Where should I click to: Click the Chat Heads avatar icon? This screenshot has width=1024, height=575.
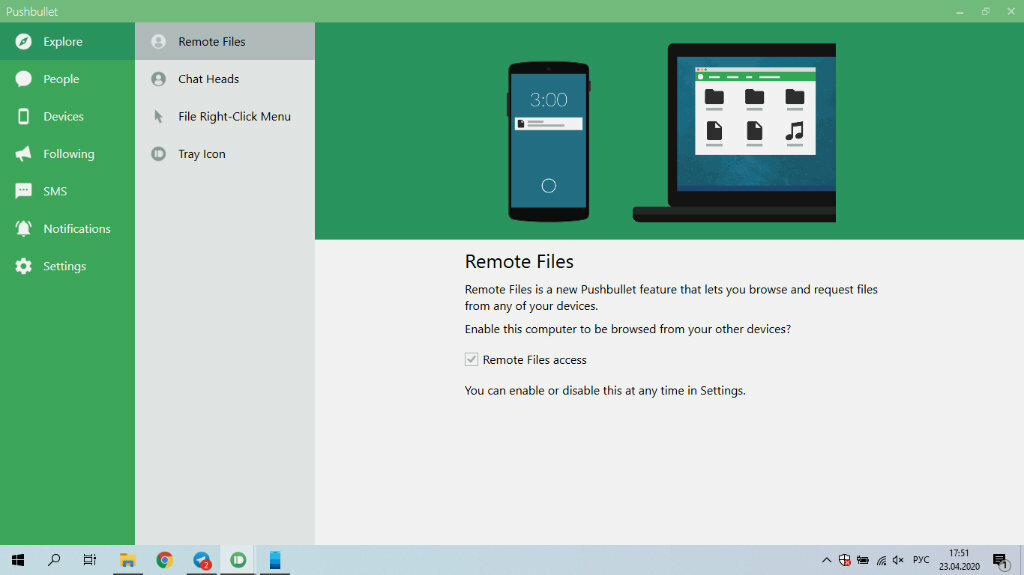158,79
